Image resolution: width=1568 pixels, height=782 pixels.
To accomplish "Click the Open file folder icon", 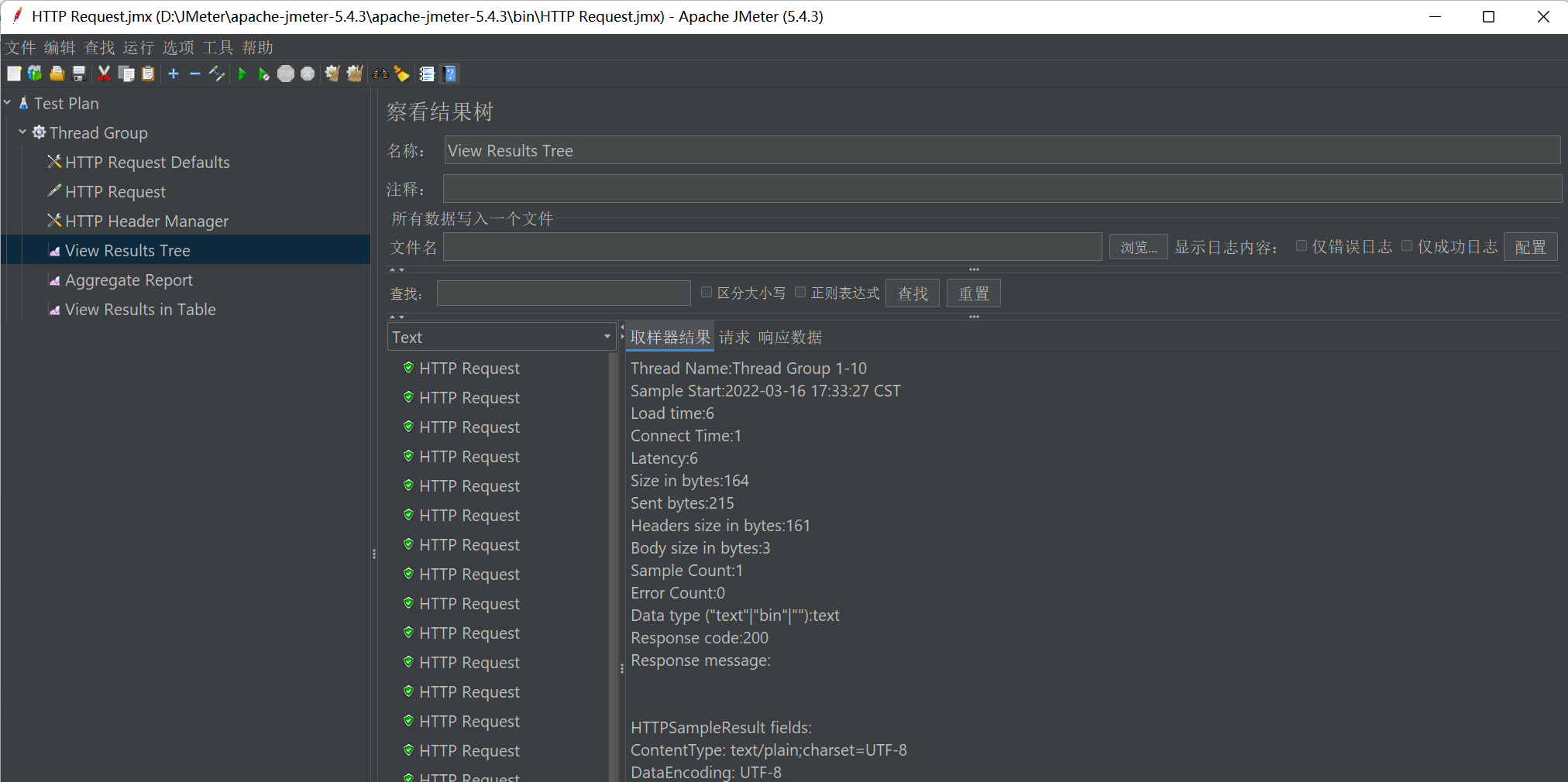I will pyautogui.click(x=57, y=74).
